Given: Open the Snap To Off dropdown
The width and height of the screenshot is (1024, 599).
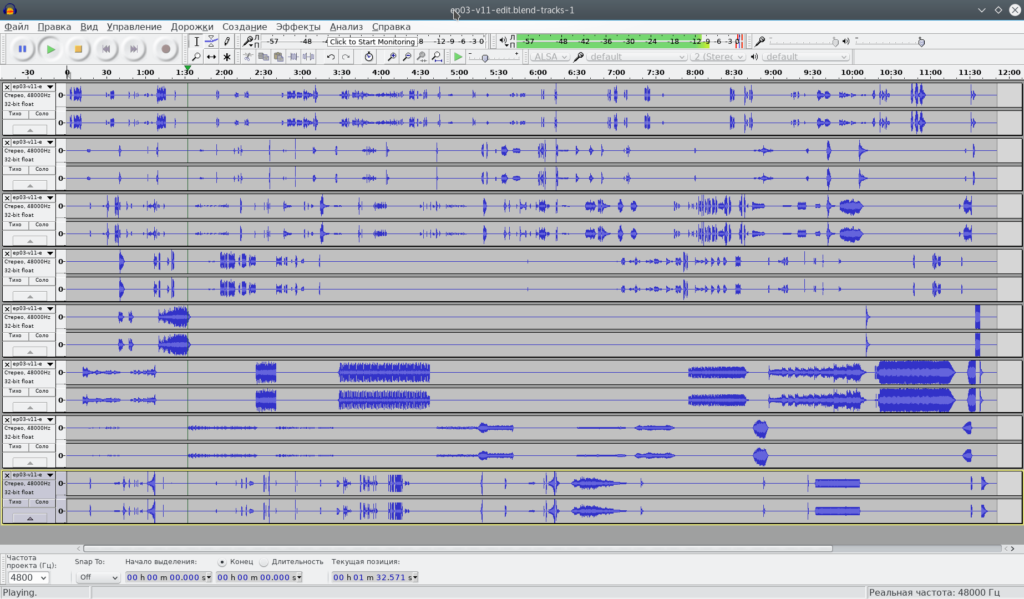Looking at the screenshot, I should point(97,577).
